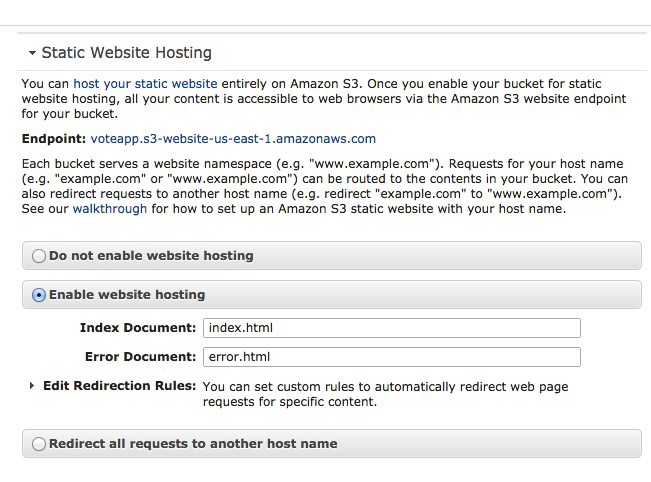Click the Static Website Hosting heading
Screen dimensions: 651x482
(x=127, y=53)
